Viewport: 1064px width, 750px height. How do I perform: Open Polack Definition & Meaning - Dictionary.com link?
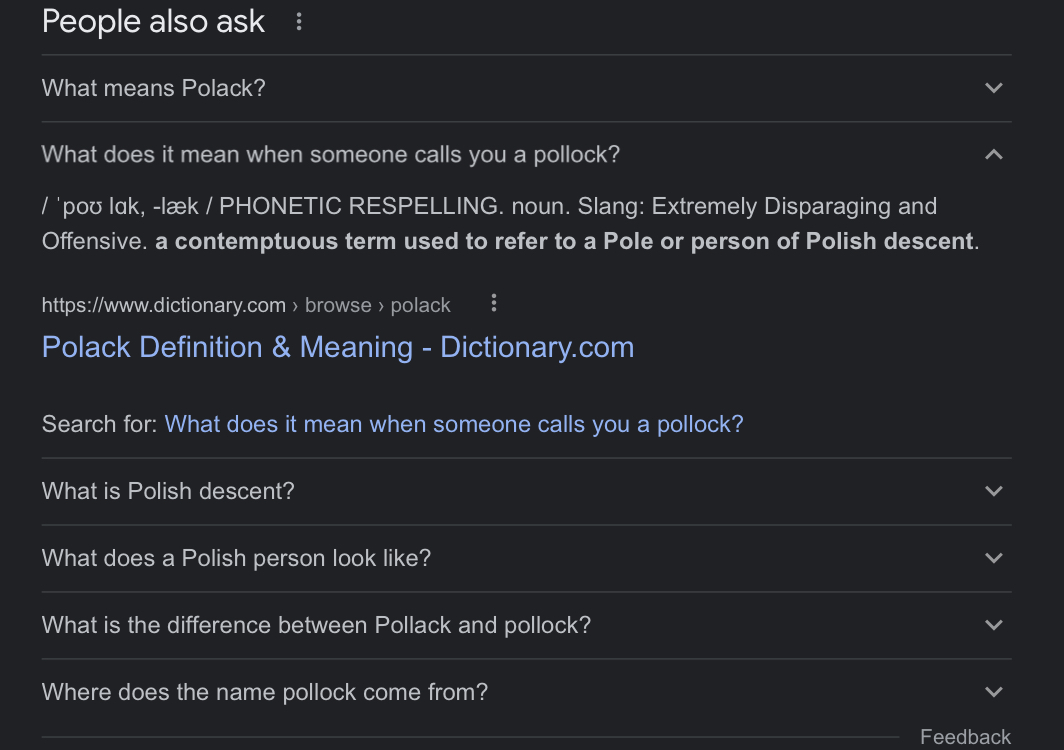[x=338, y=348]
